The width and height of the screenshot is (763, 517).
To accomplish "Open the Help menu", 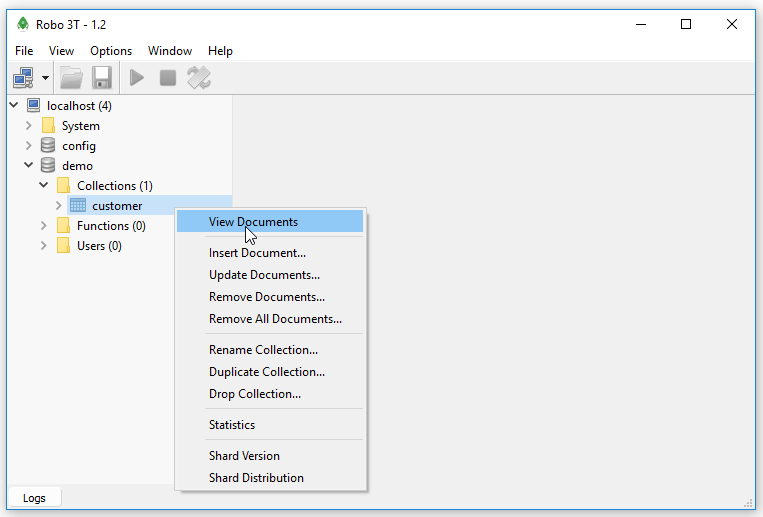I will pyautogui.click(x=220, y=51).
